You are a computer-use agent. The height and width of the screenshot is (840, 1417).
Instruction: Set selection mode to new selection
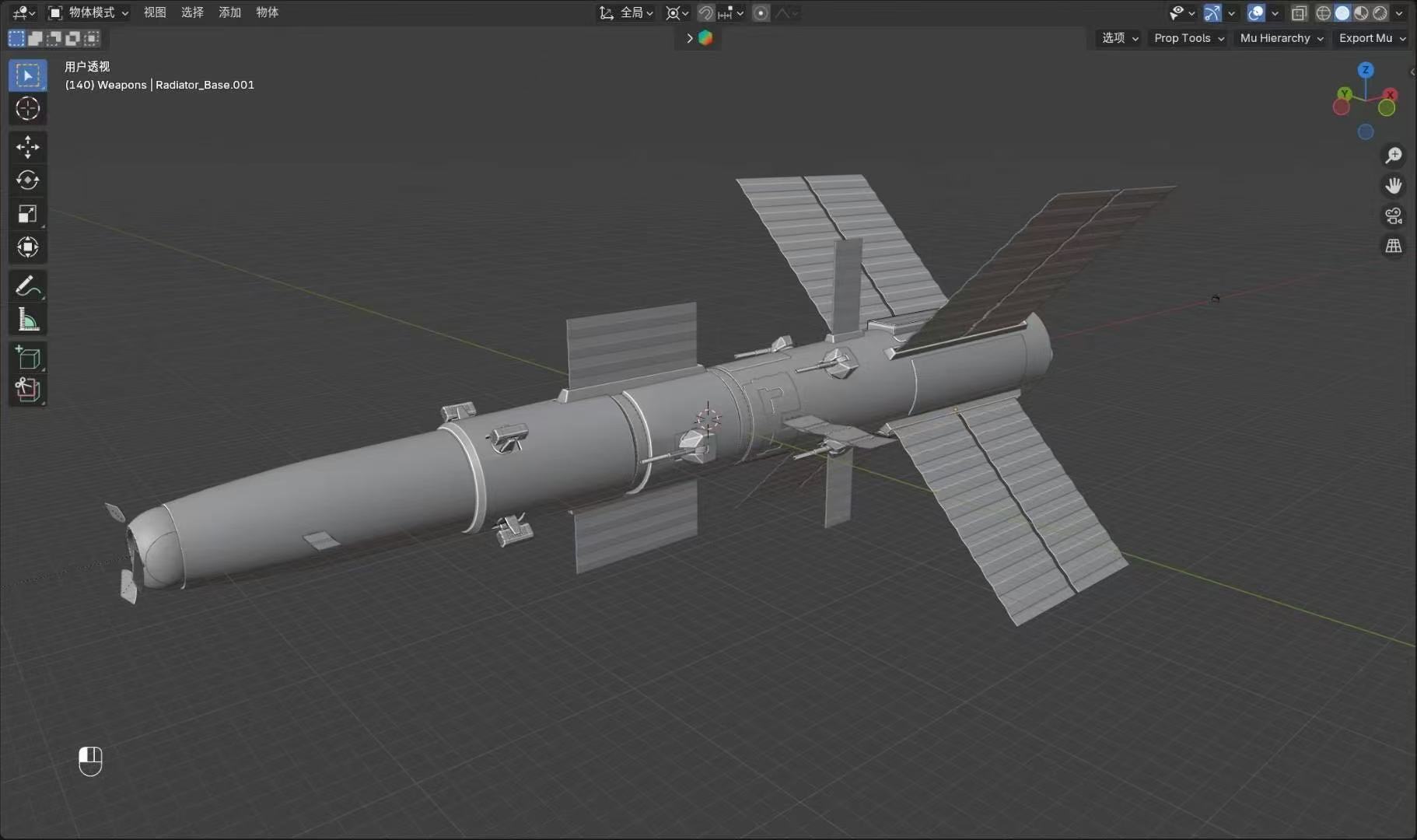click(16, 38)
